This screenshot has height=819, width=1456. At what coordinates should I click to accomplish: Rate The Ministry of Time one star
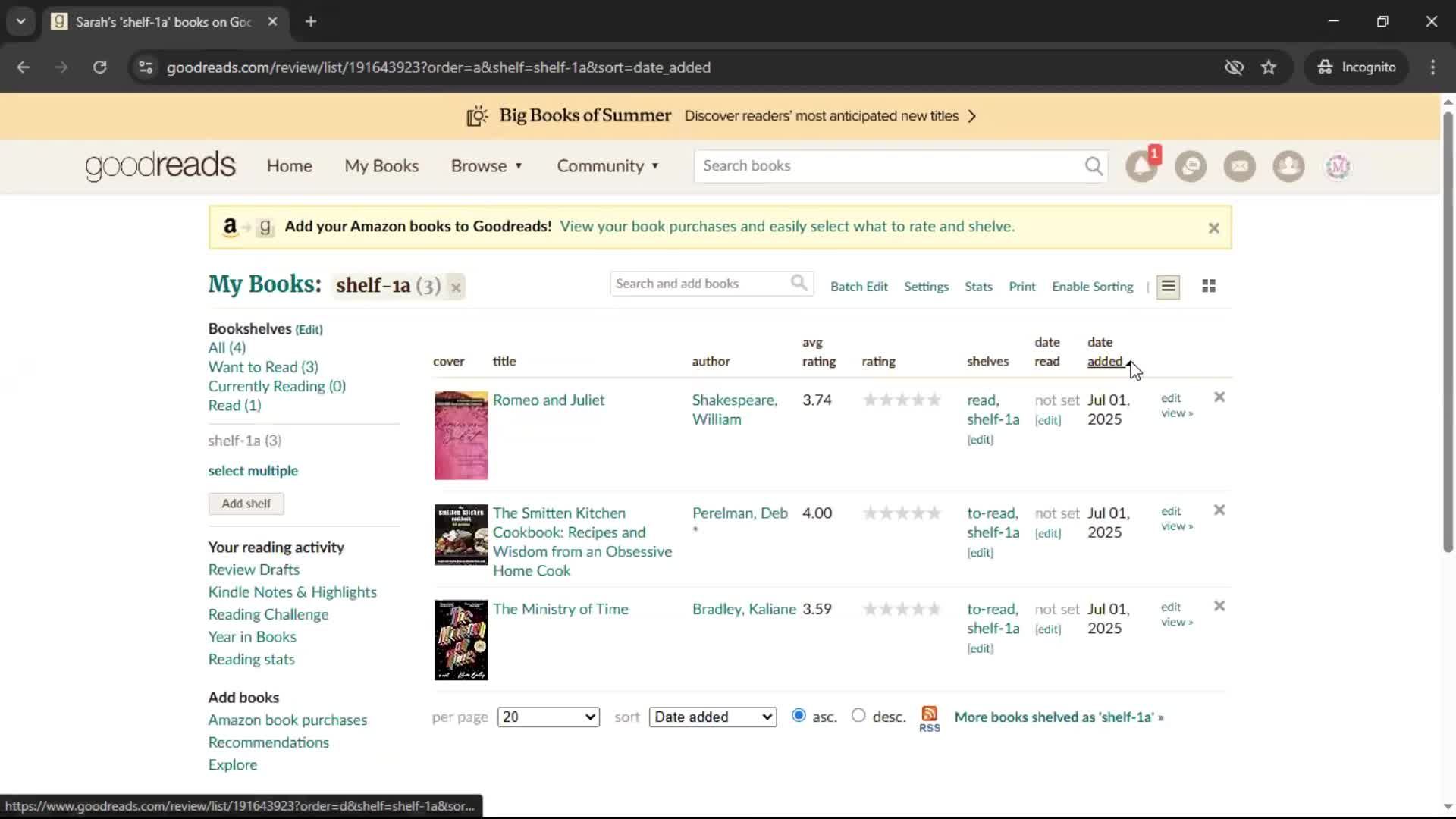870,608
